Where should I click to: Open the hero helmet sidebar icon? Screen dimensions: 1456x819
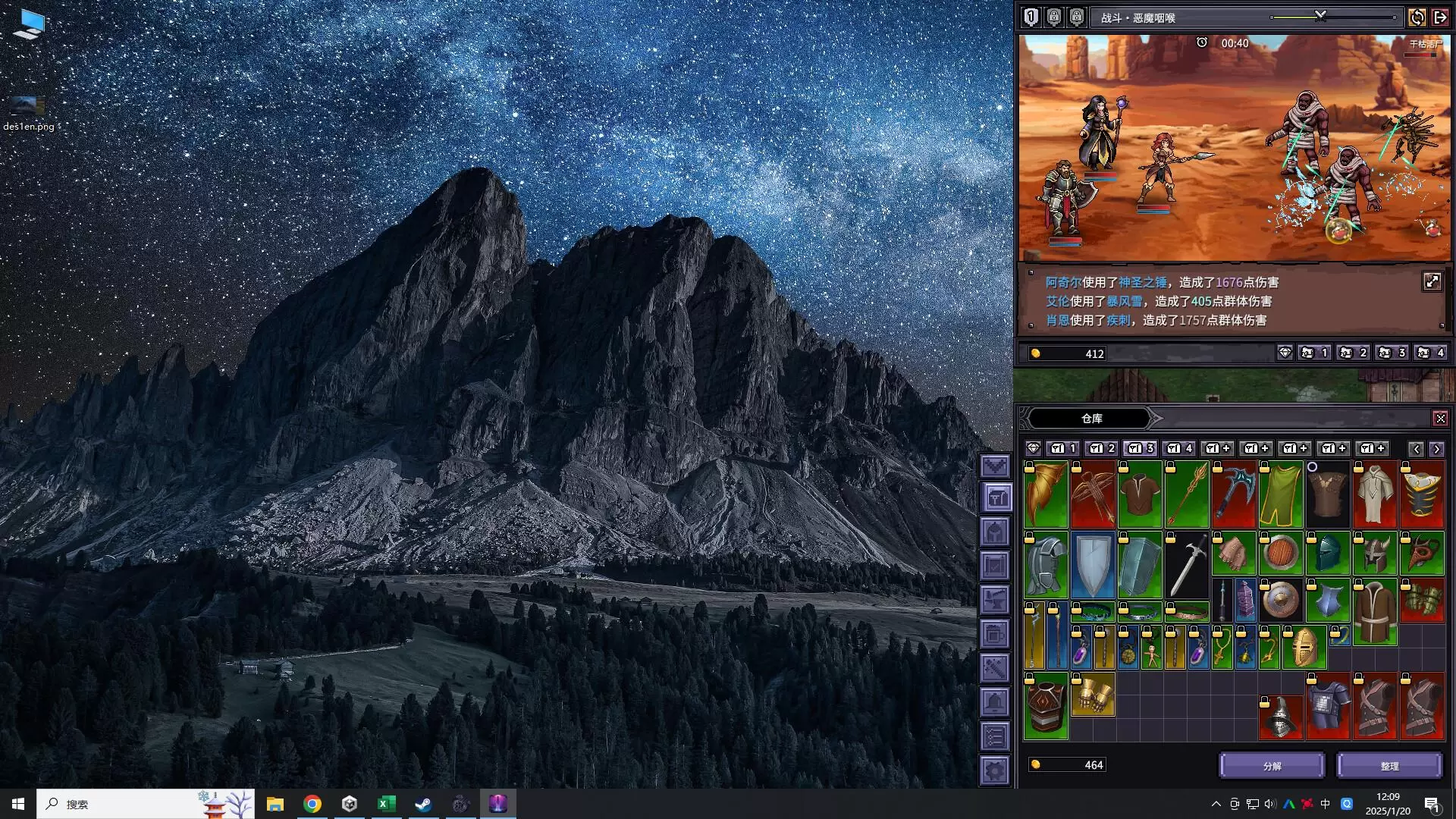pos(995,532)
